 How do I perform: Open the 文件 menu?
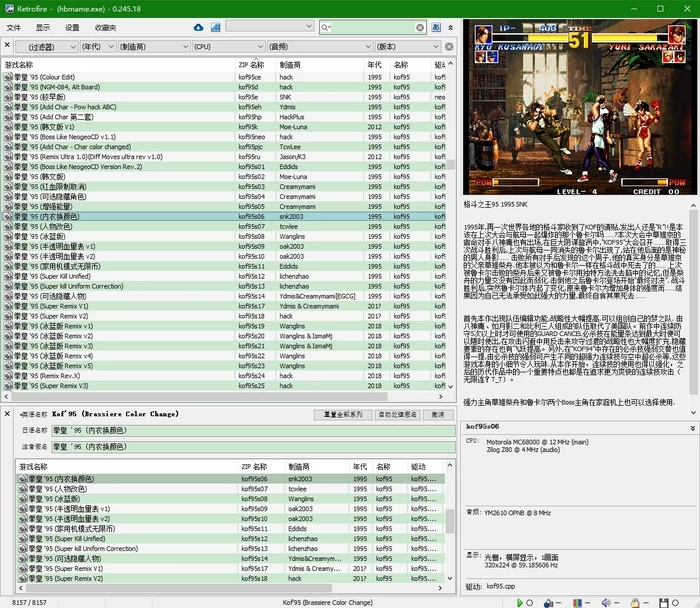point(13,27)
